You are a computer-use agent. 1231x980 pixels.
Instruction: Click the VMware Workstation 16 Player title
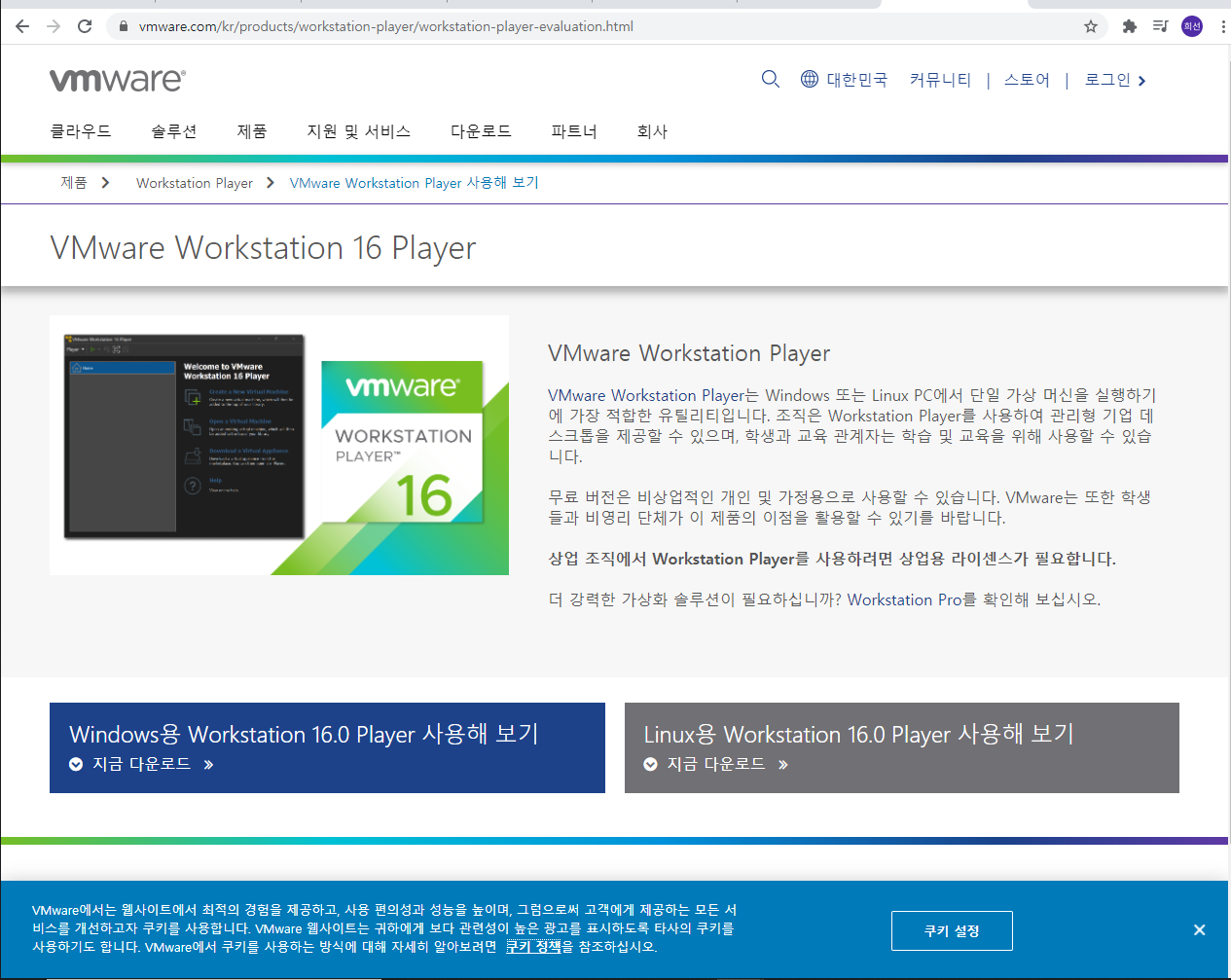coord(263,248)
